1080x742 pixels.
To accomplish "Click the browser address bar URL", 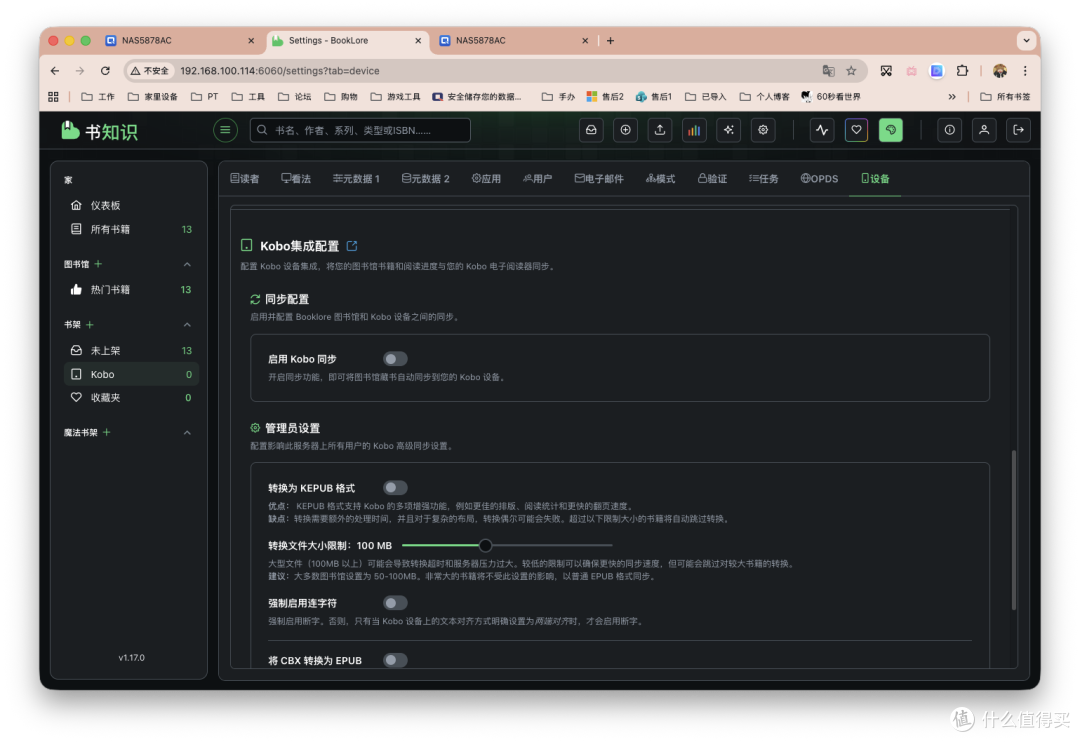I will 280,71.
